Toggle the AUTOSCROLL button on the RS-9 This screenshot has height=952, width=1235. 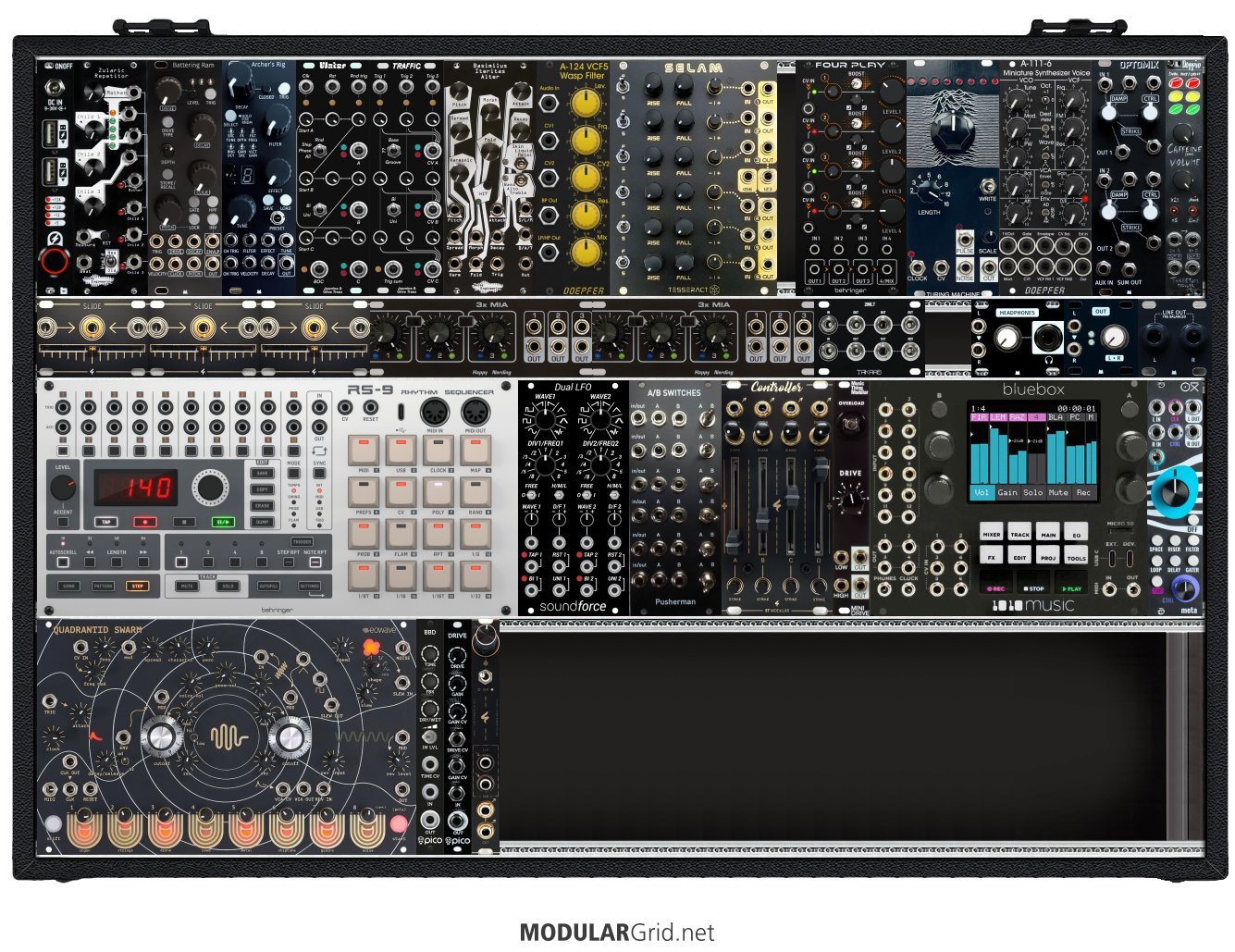tap(63, 563)
